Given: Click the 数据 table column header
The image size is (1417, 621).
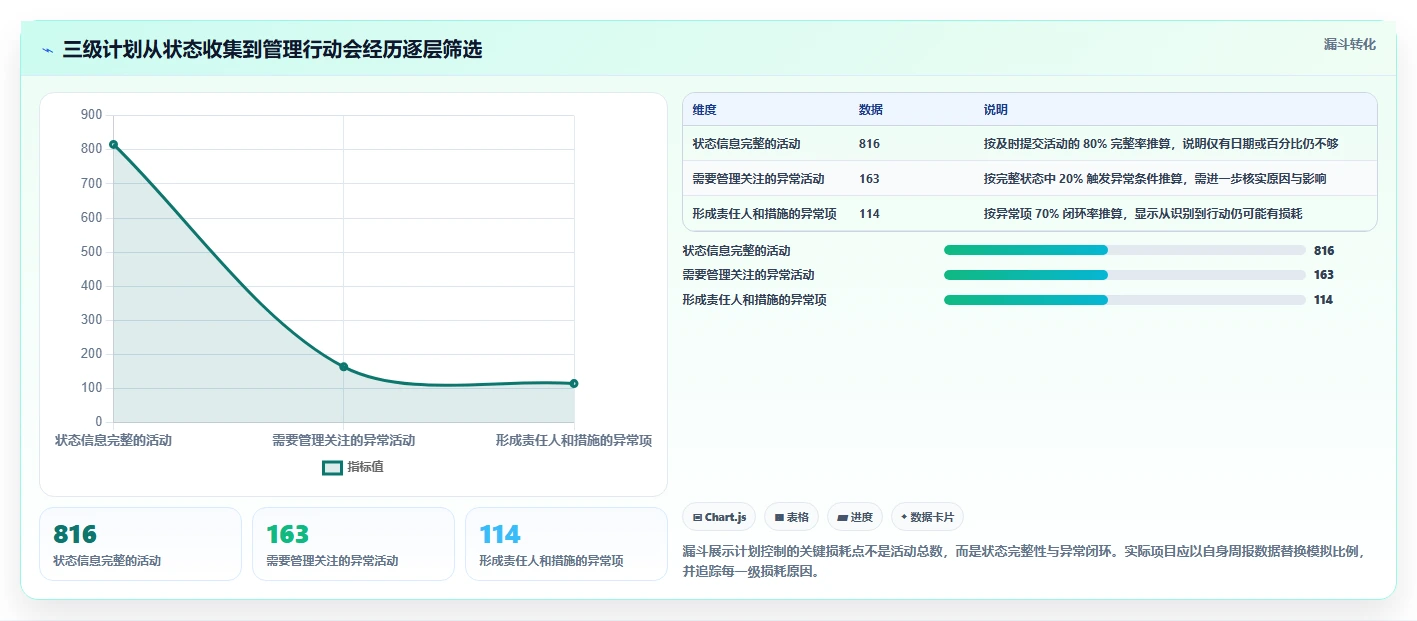Looking at the screenshot, I should click(x=870, y=110).
